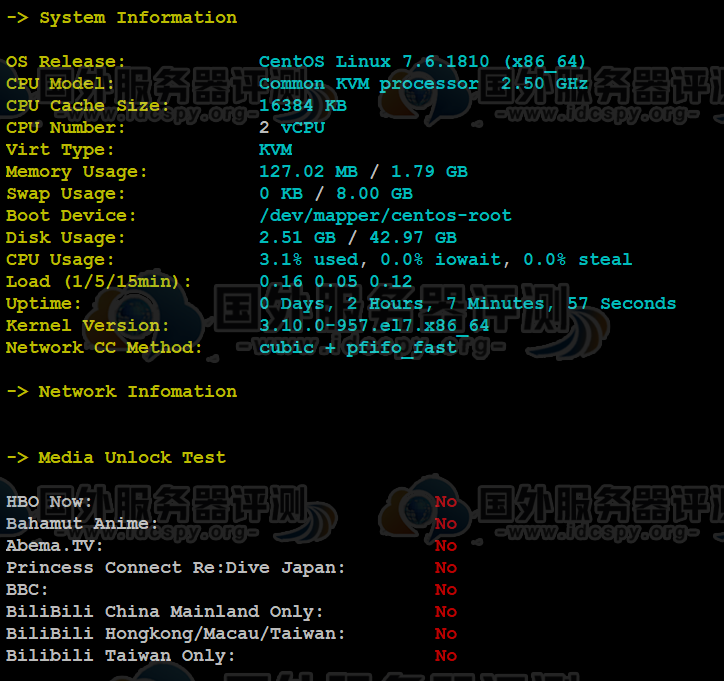This screenshot has height=681, width=724.
Task: Click the 'Media Unlock Test' heading
Action: (132, 458)
